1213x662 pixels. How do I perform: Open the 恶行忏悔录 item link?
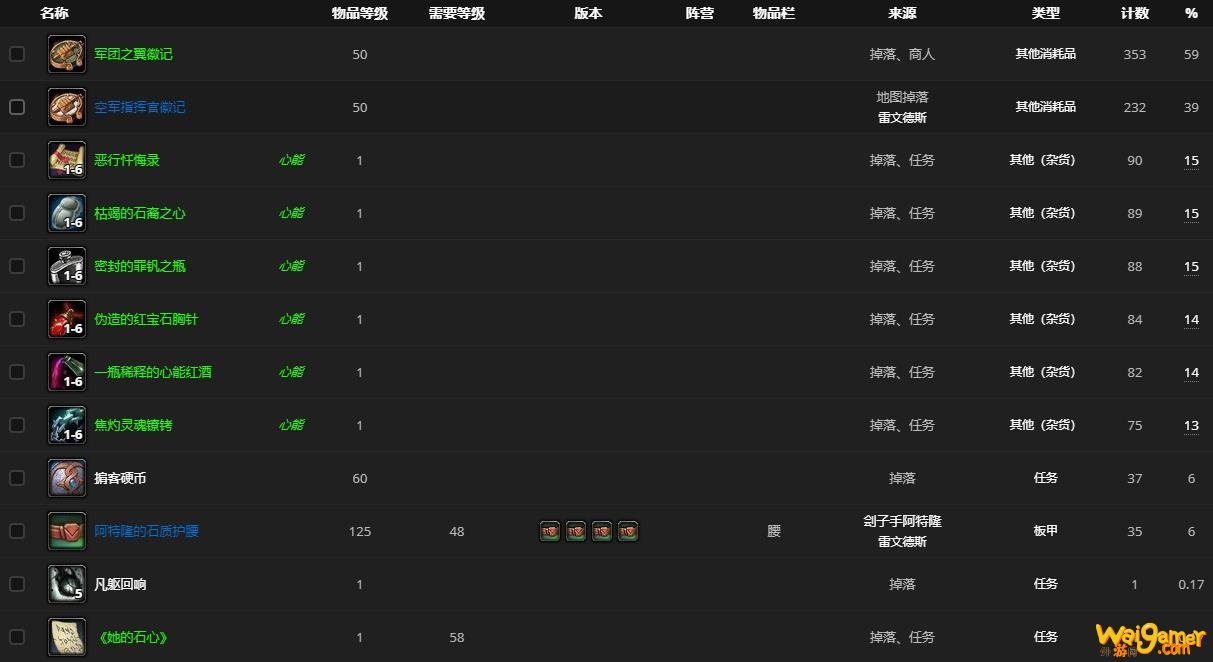click(127, 160)
